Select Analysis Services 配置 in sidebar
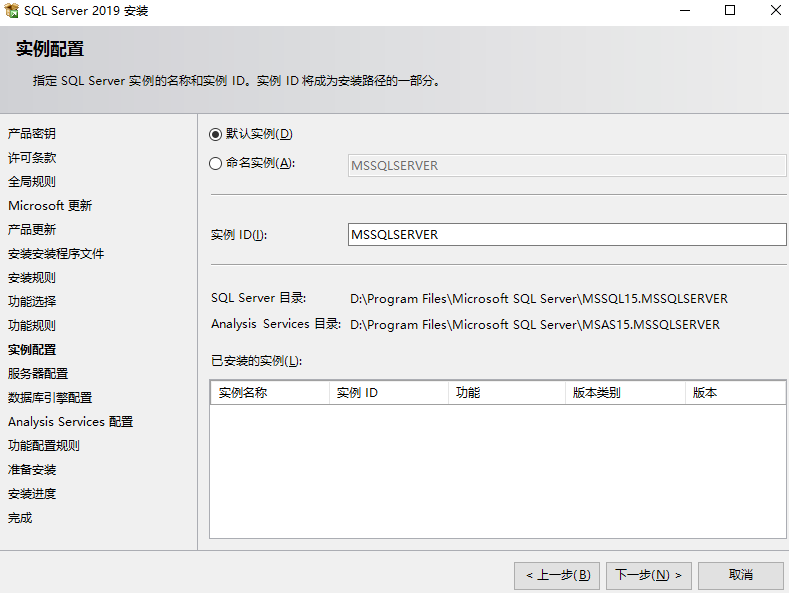Screen dimensions: 789x593 coord(70,422)
